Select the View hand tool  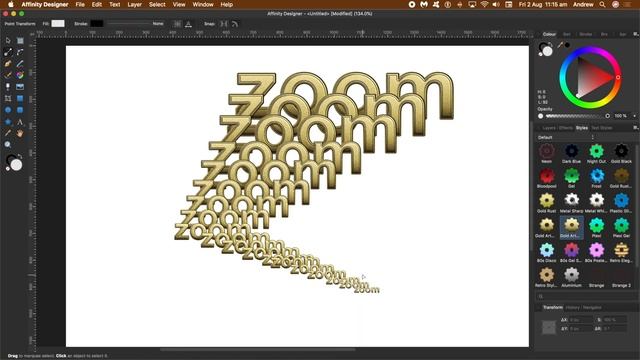[20, 133]
